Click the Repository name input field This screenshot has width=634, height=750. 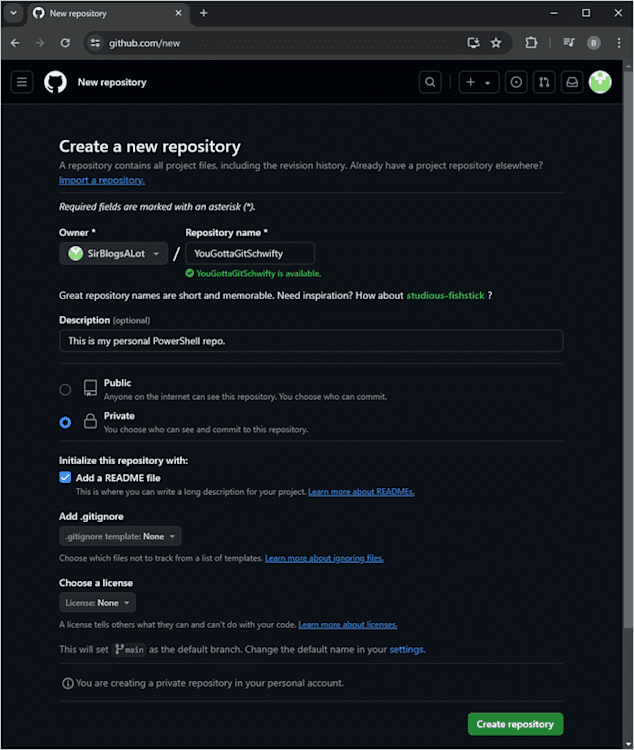[250, 254]
